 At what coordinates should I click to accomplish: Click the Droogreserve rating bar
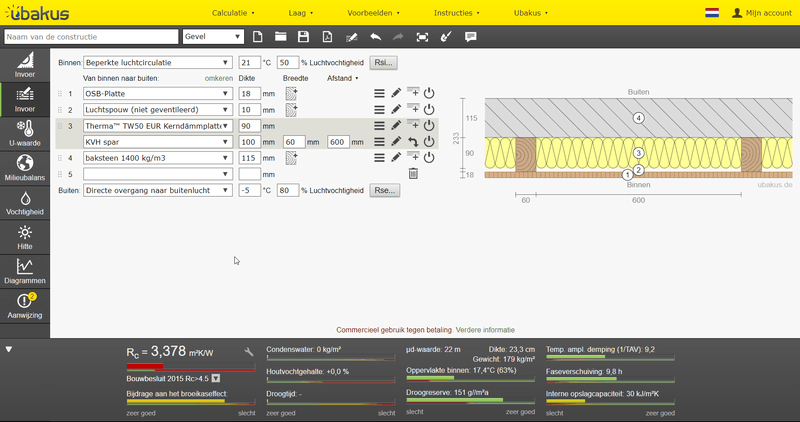point(470,401)
